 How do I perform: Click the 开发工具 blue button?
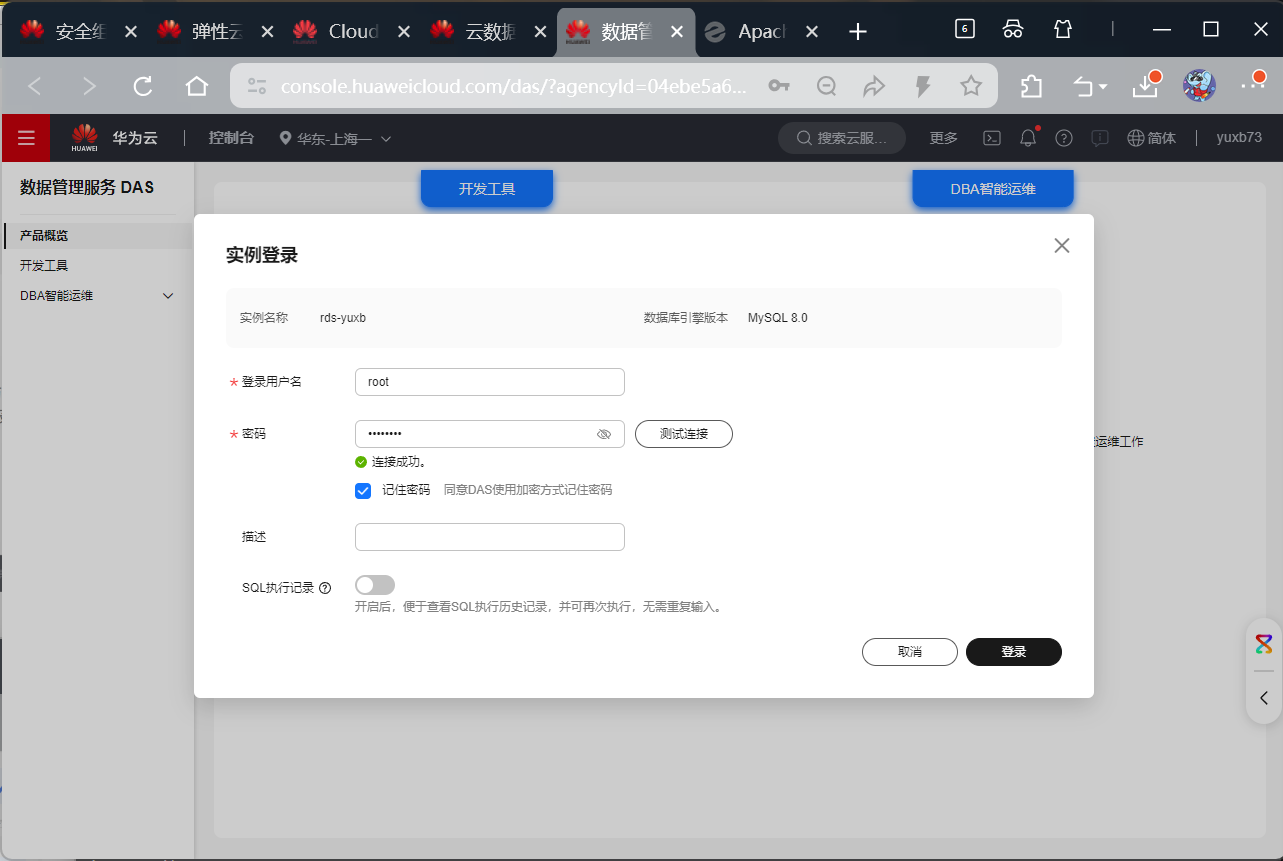[x=487, y=188]
